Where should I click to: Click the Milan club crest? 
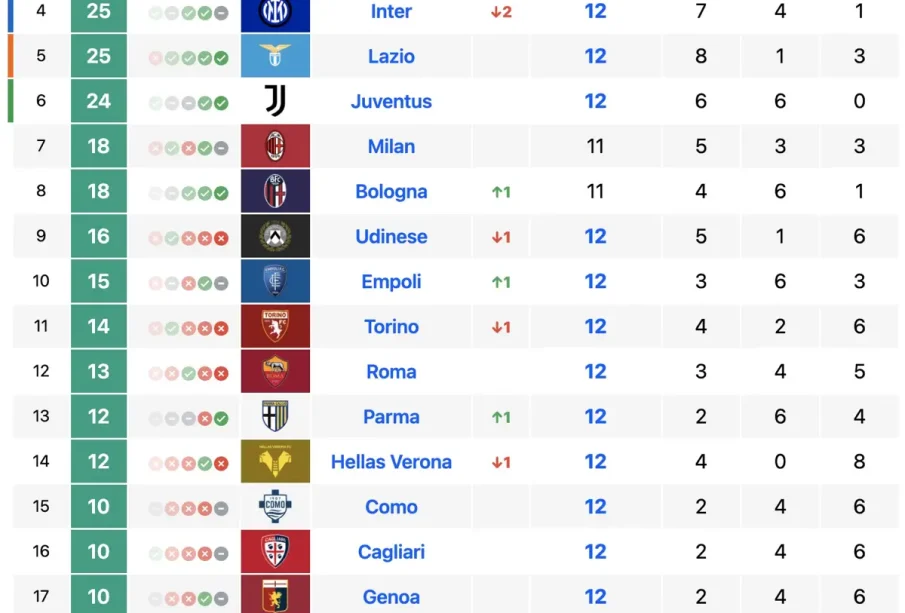[x=275, y=146]
